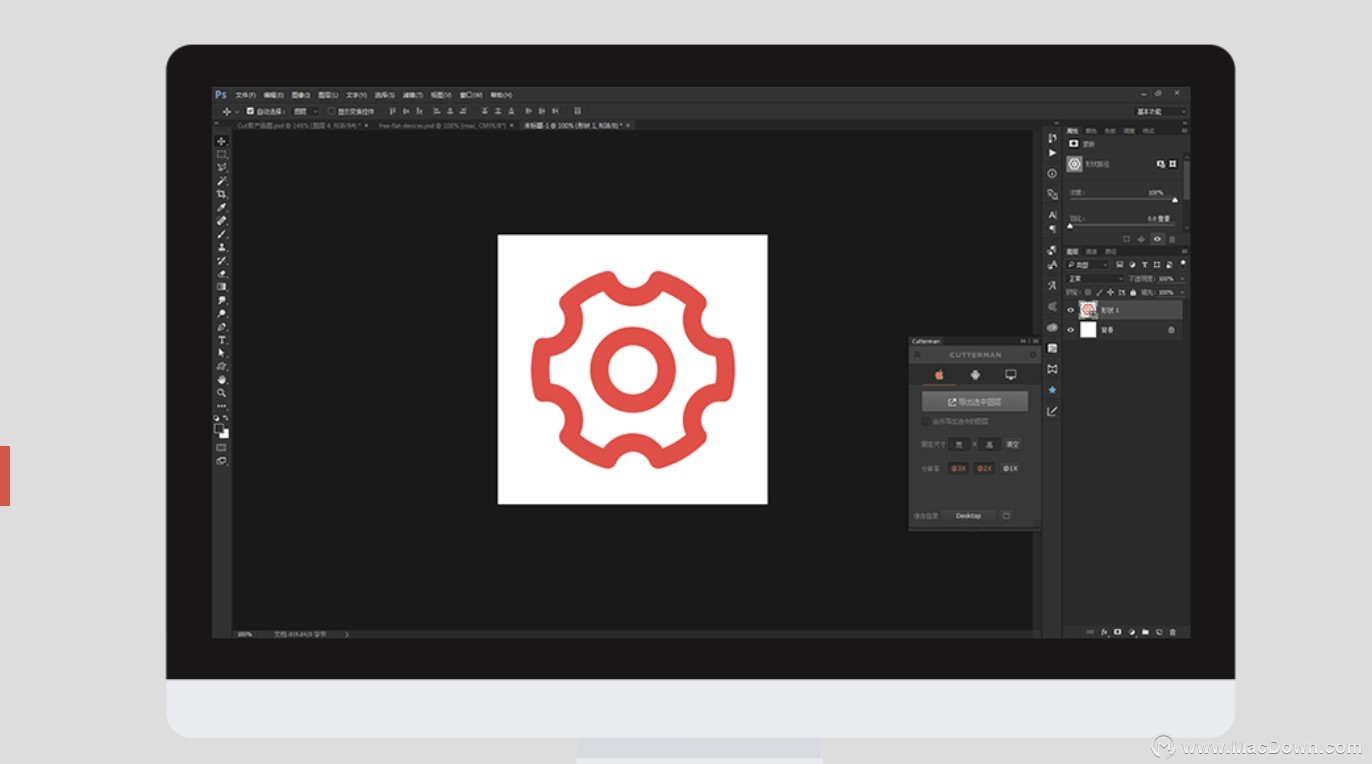Image resolution: width=1372 pixels, height=764 pixels.
Task: Open the last menu in the menu bar
Action: [500, 95]
